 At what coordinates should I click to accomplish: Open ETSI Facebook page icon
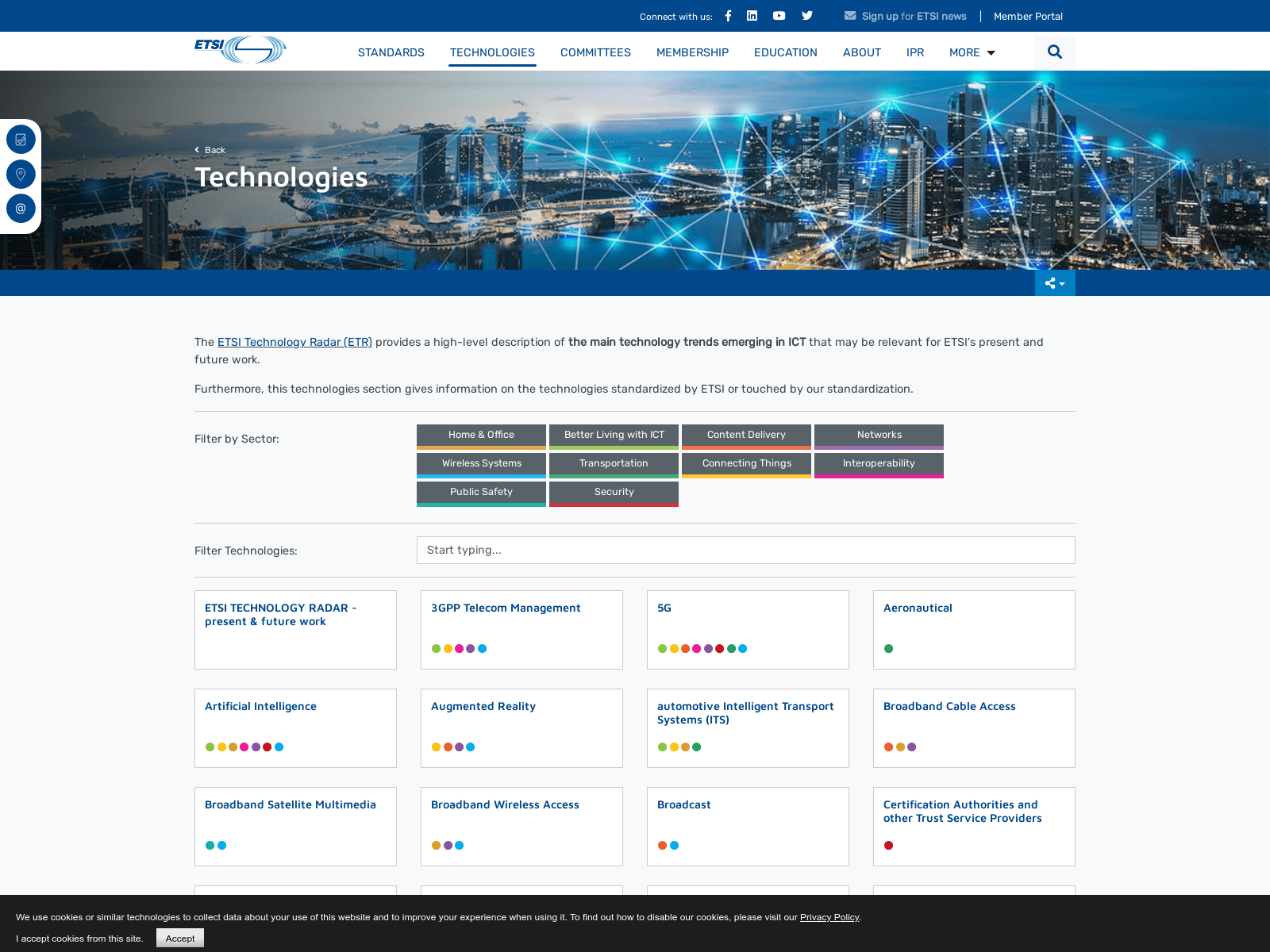coord(728,16)
